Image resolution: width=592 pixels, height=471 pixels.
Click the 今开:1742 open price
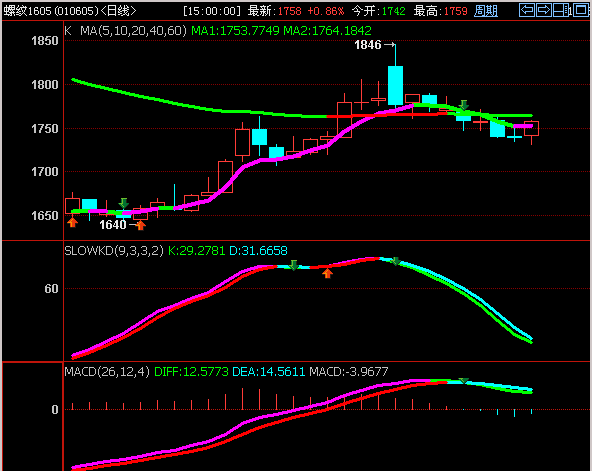(378, 11)
